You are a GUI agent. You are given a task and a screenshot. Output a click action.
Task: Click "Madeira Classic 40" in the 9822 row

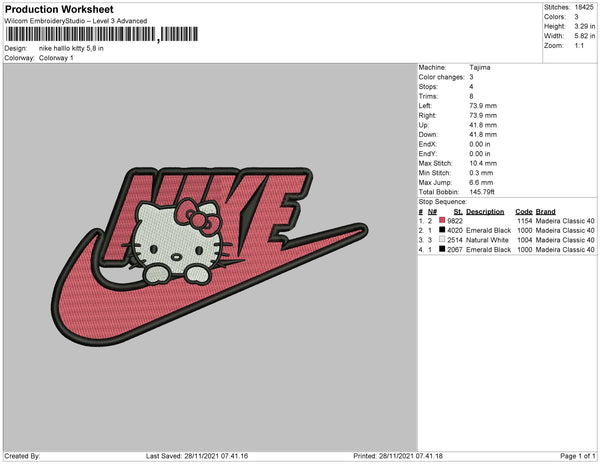pyautogui.click(x=565, y=221)
